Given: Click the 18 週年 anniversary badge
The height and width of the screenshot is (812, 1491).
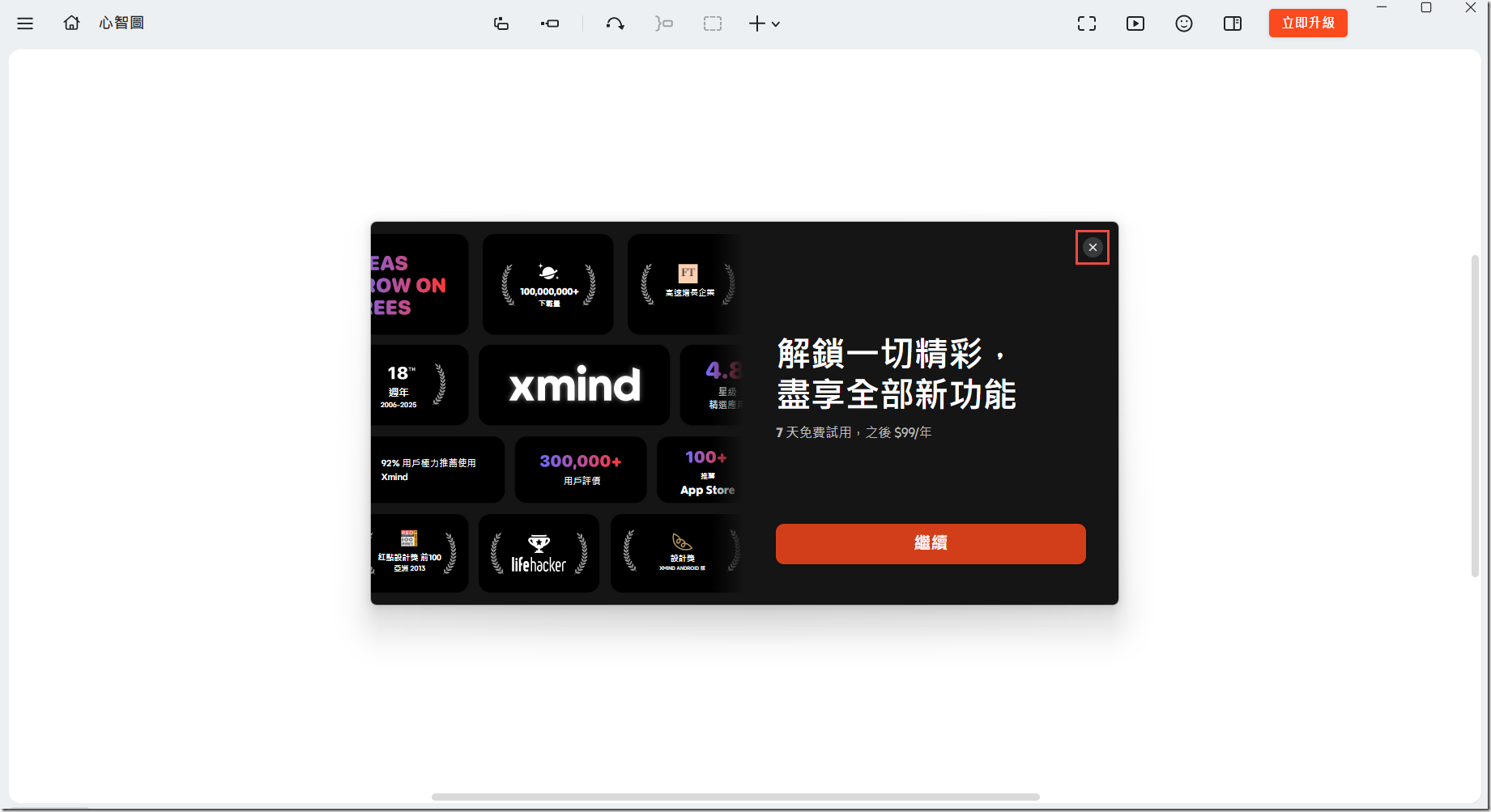Looking at the screenshot, I should pos(420,385).
